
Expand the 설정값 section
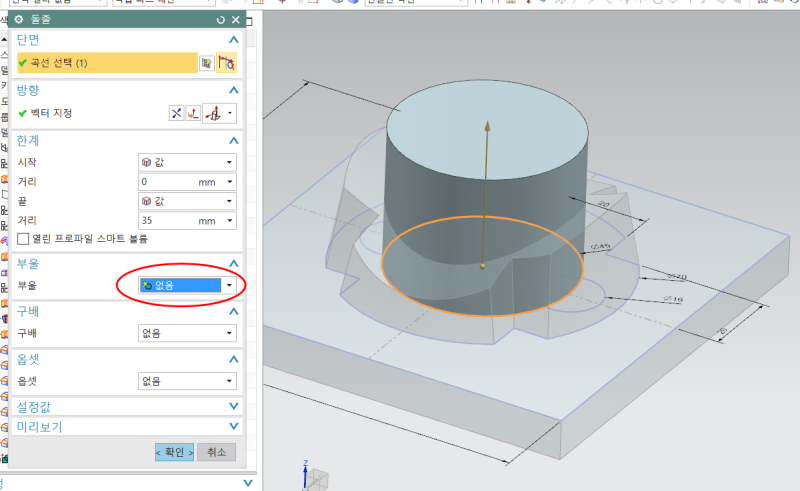[234, 406]
